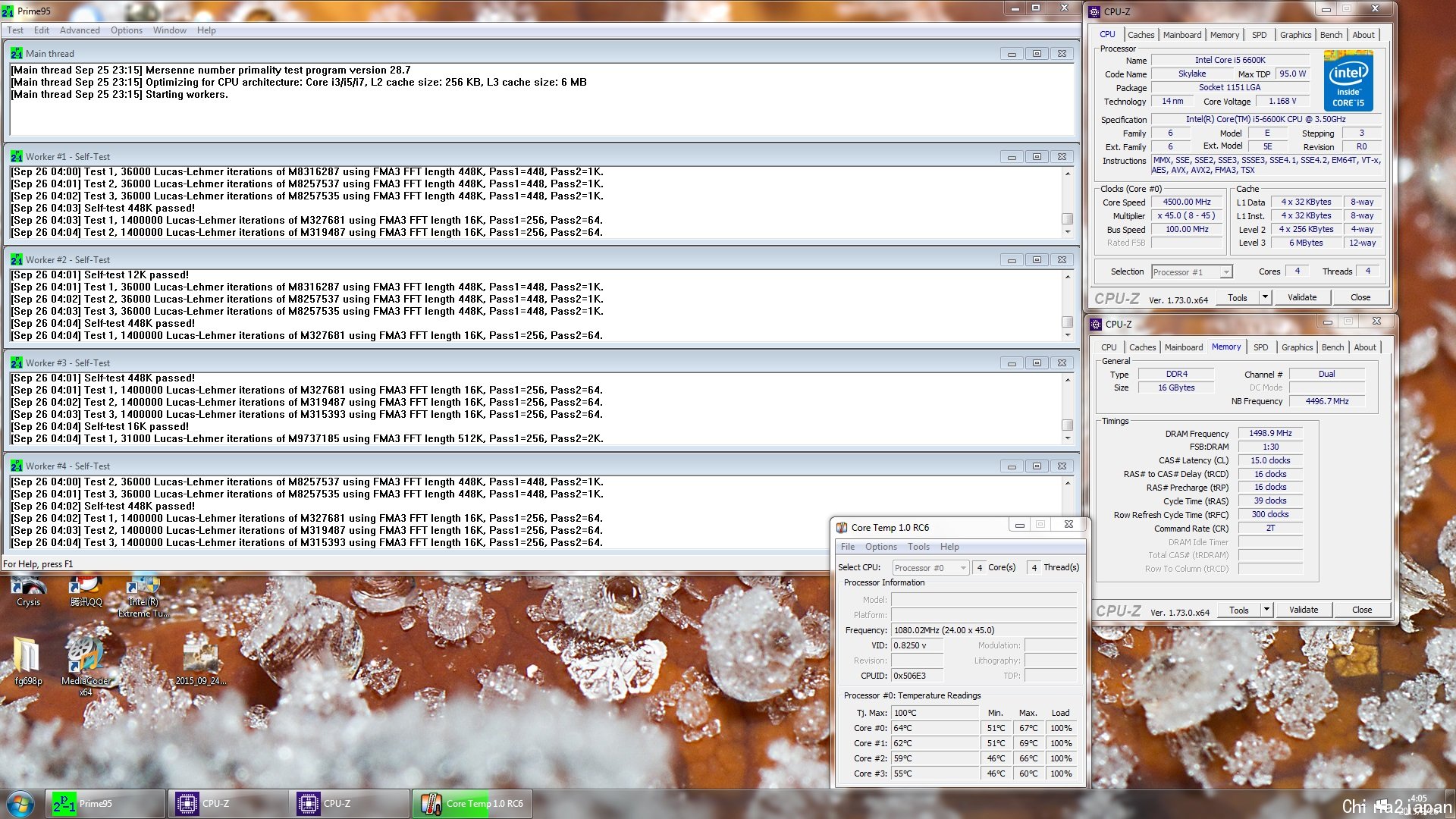Open the Window menu in Prime95
The width and height of the screenshot is (1456, 819).
coord(169,30)
